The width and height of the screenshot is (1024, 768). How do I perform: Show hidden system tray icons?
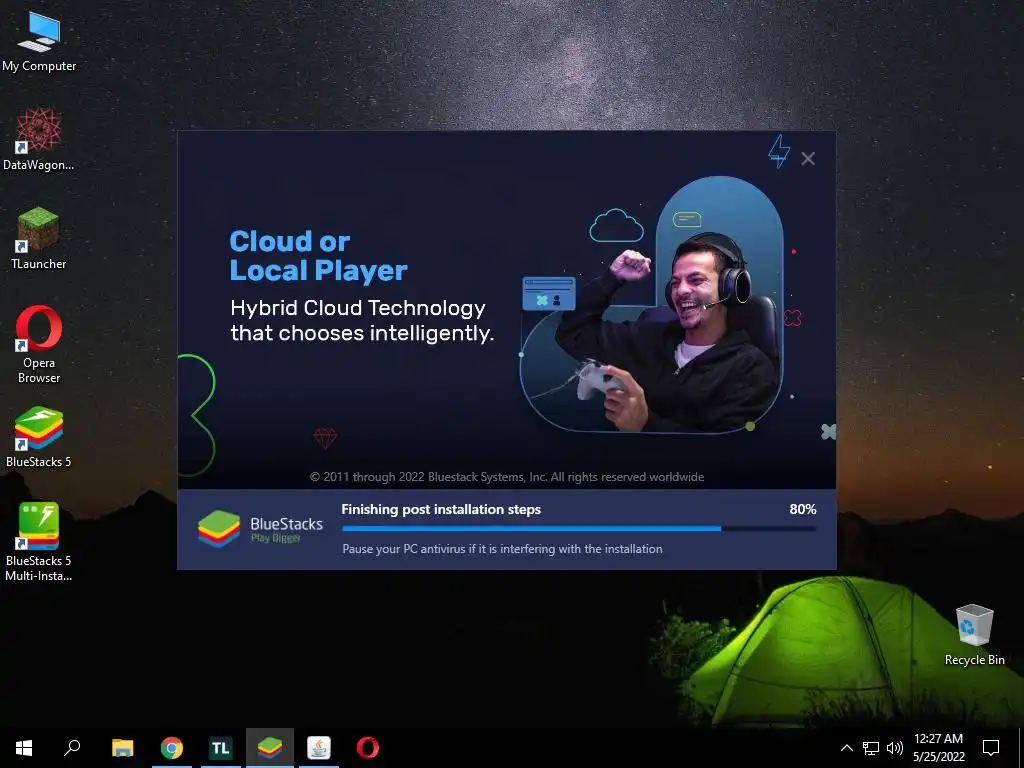846,748
